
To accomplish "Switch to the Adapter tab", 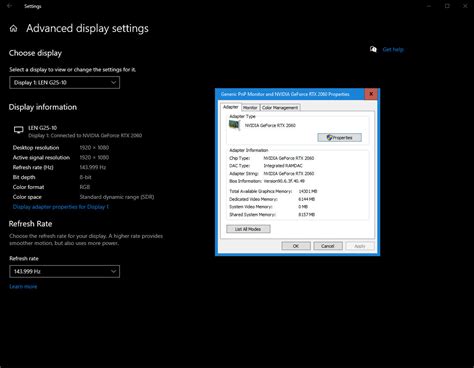I will (231, 107).
